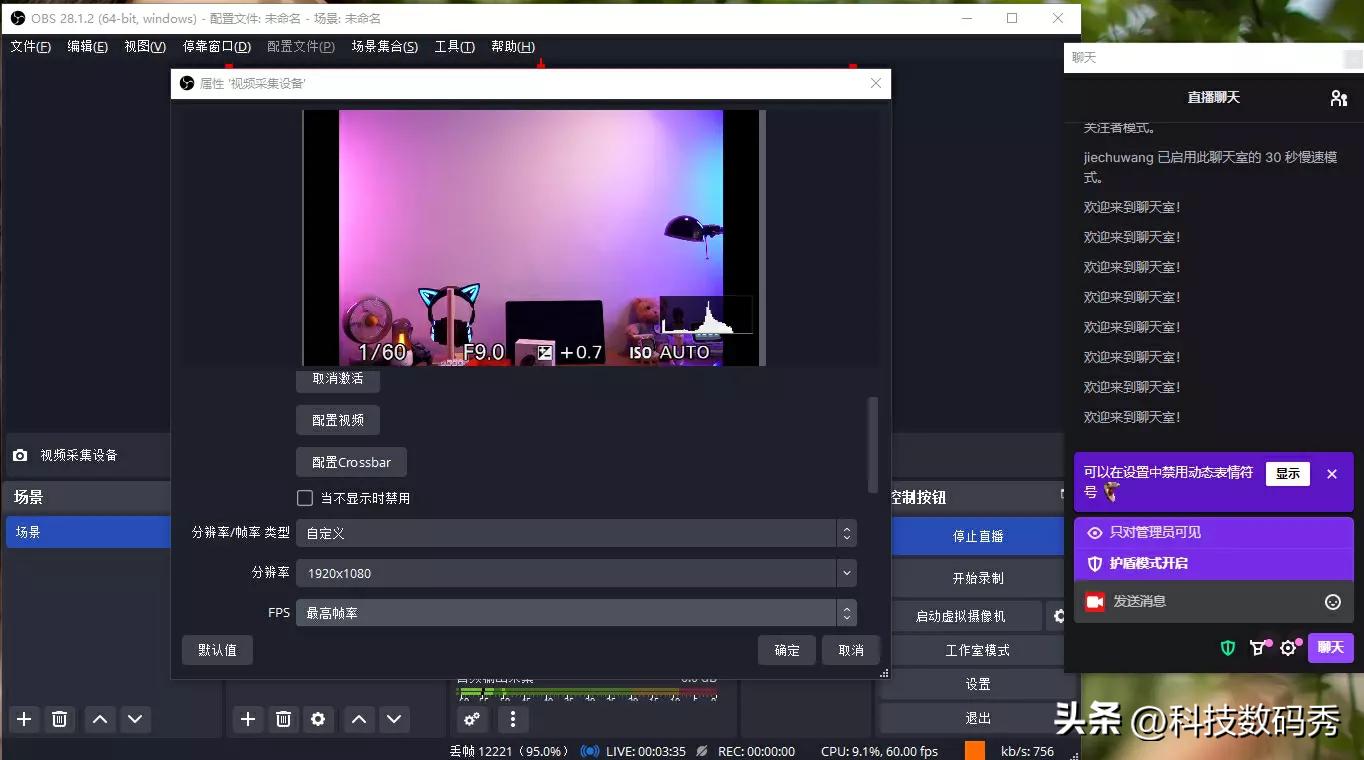Screen dimensions: 1364x760
Task: Open source properties with the gear icon
Action: pos(318,719)
